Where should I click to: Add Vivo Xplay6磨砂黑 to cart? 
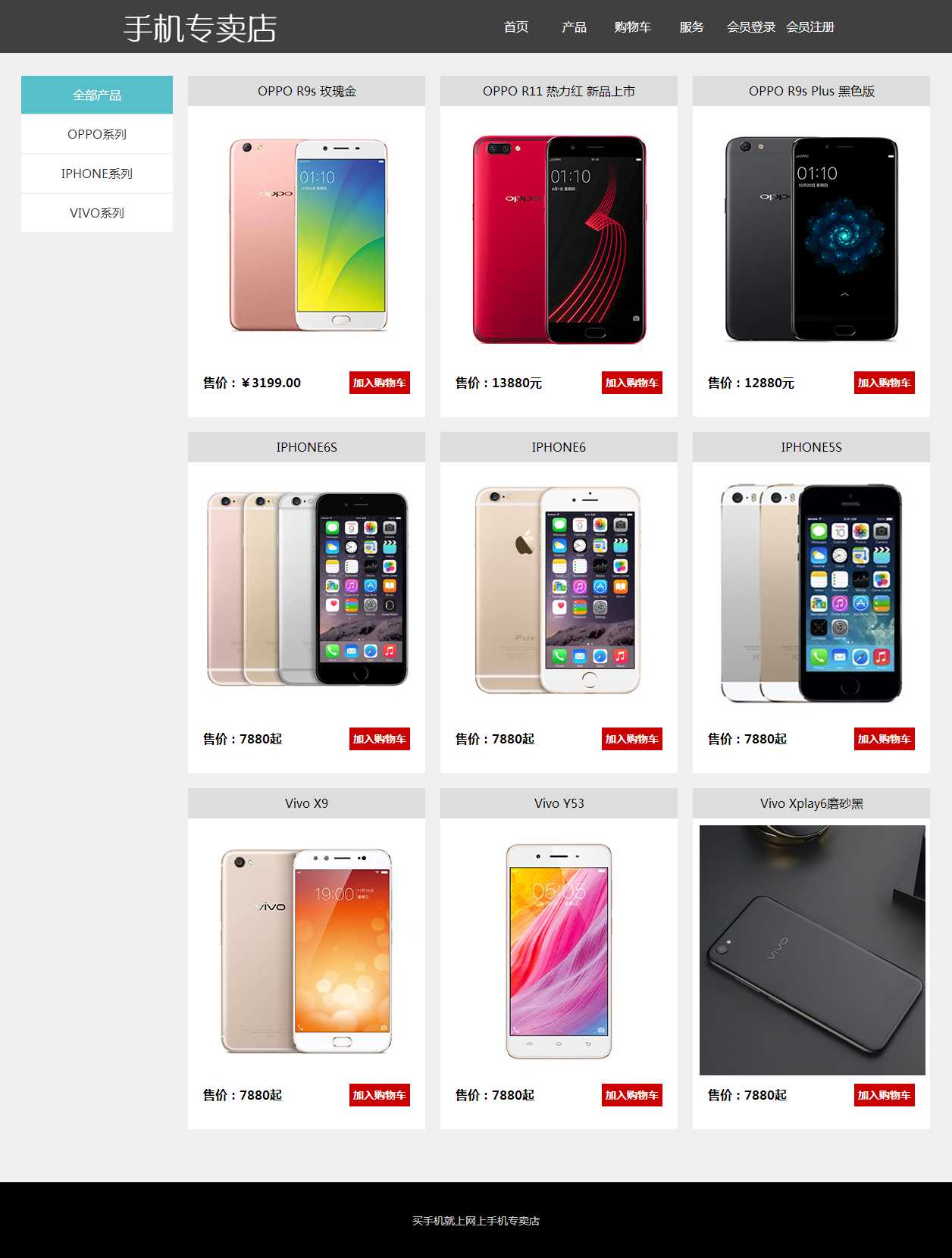885,1095
